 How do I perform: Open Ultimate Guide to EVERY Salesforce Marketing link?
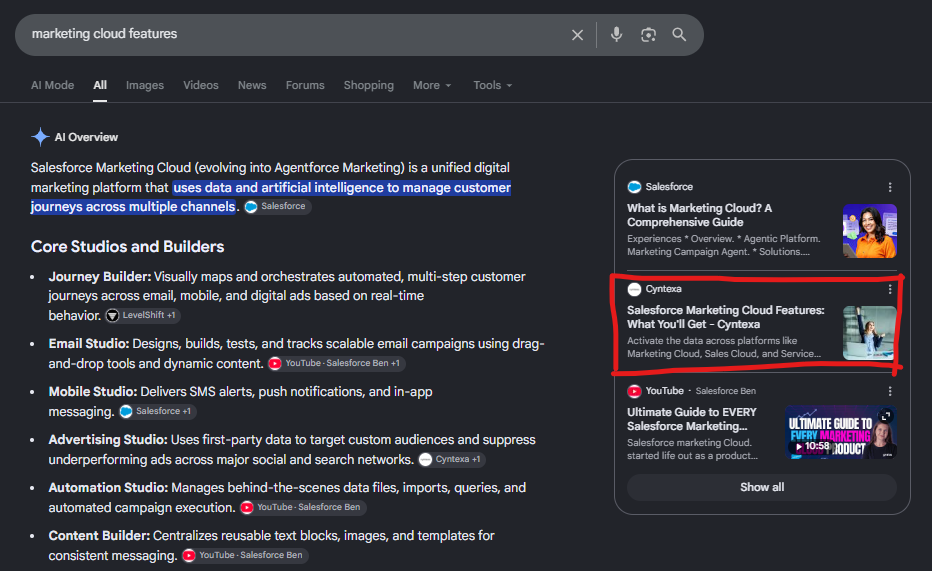(x=691, y=419)
